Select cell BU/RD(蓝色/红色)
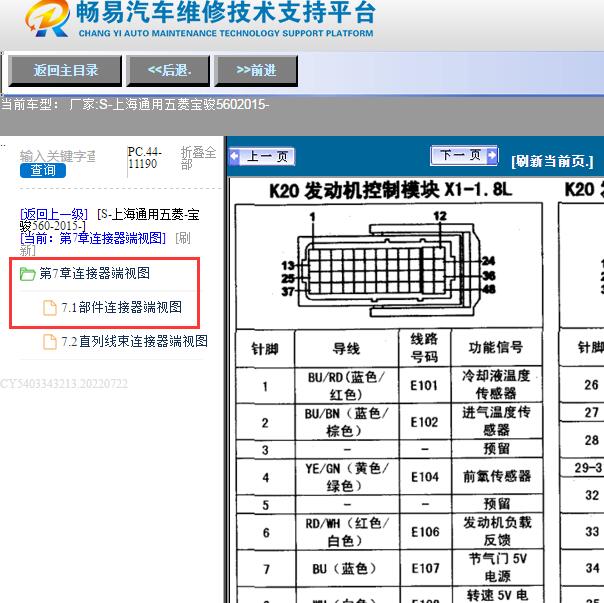 [346, 386]
